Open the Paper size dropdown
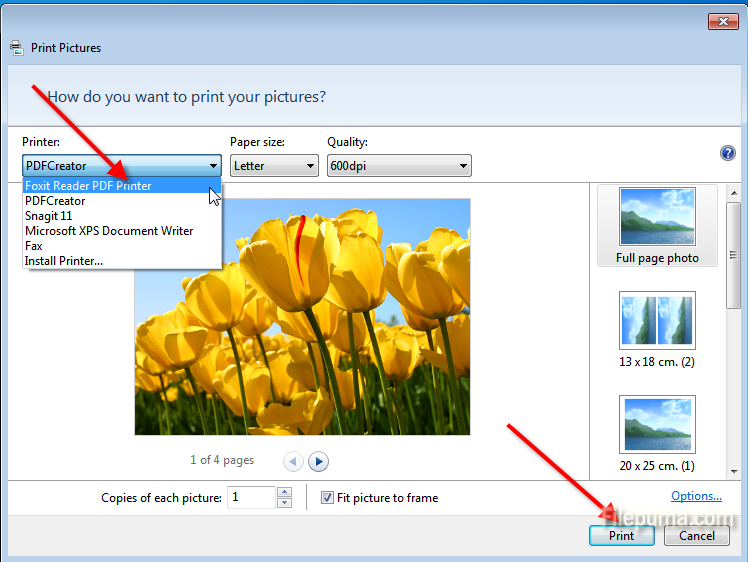This screenshot has width=748, height=562. [274, 166]
